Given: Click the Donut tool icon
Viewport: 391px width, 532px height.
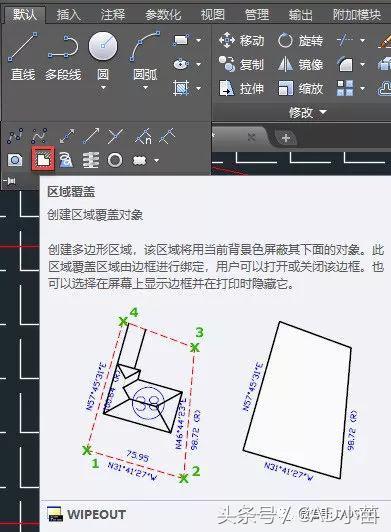Looking at the screenshot, I should (x=115, y=160).
